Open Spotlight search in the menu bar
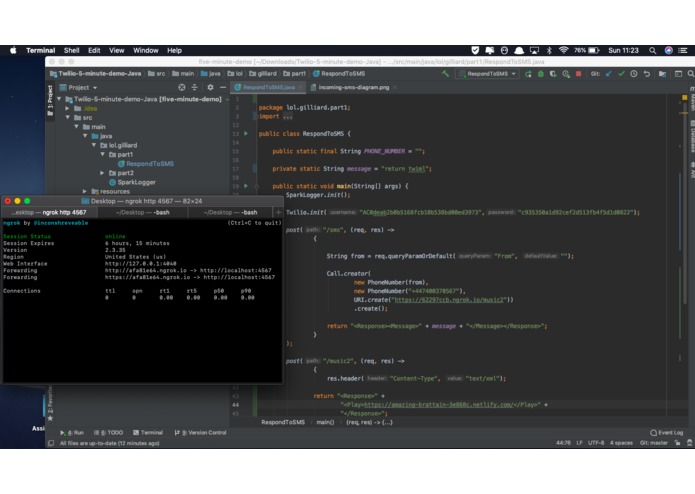The width and height of the screenshot is (695, 494). tap(652, 51)
